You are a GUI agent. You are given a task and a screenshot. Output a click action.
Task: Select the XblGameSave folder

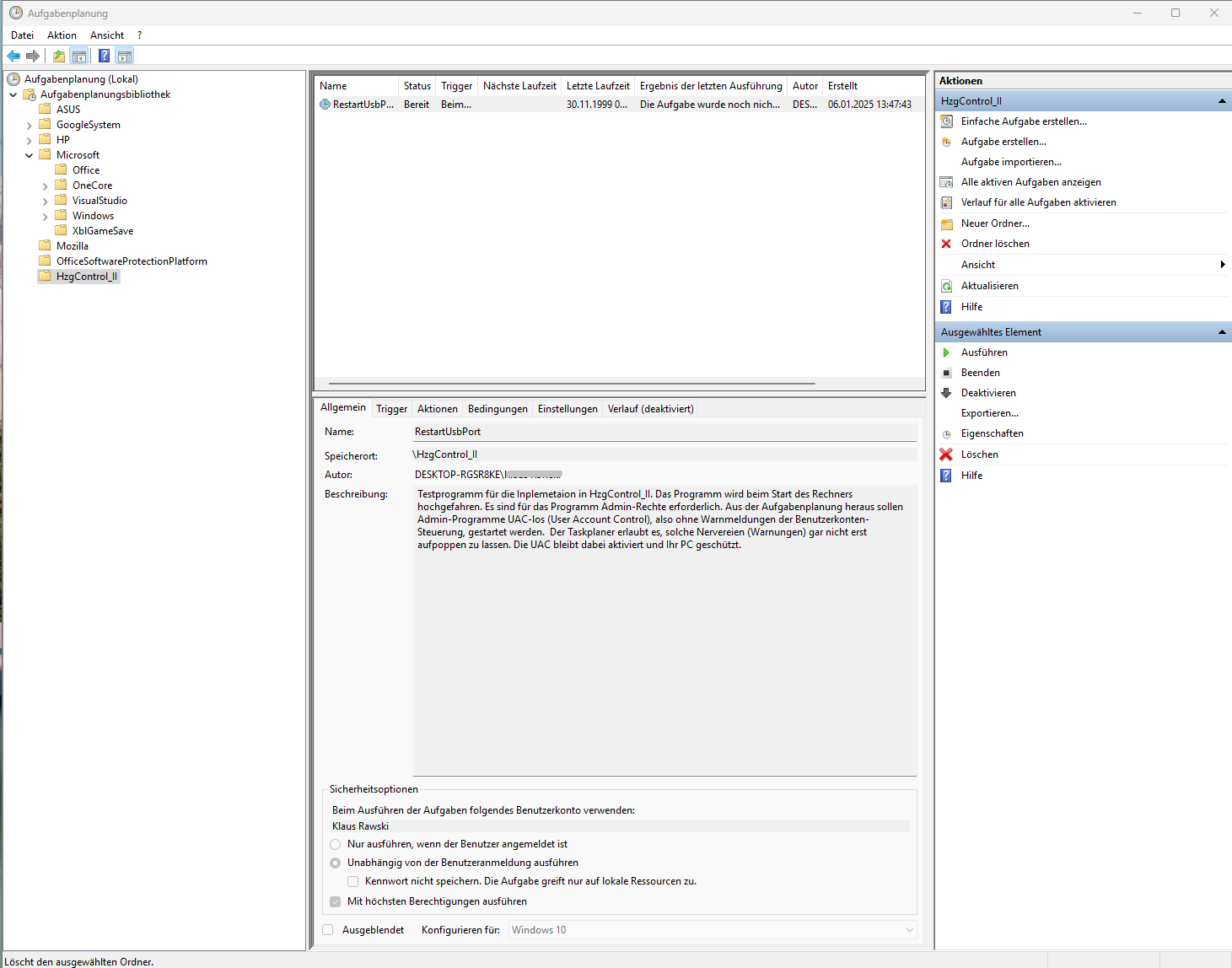[x=103, y=231]
